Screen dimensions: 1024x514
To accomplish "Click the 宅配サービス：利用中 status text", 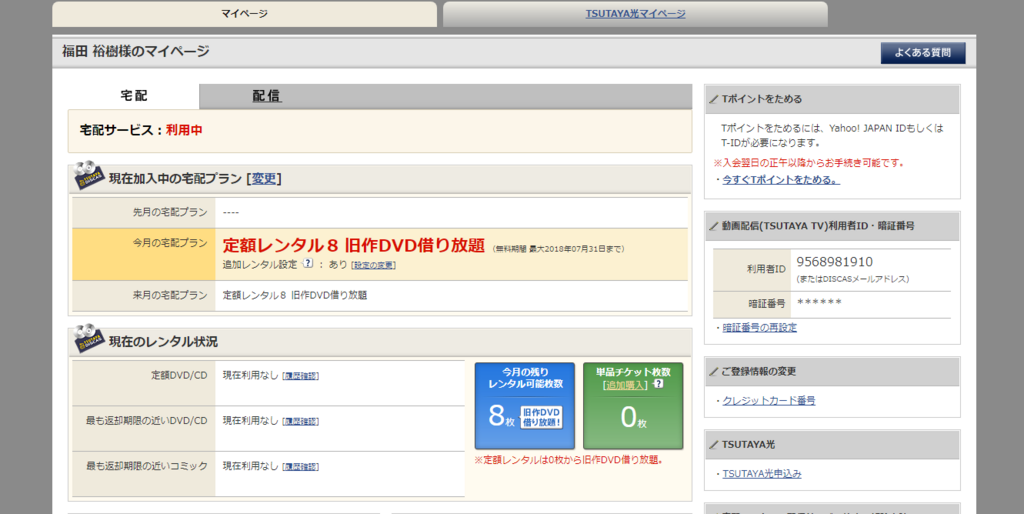I will [141, 131].
